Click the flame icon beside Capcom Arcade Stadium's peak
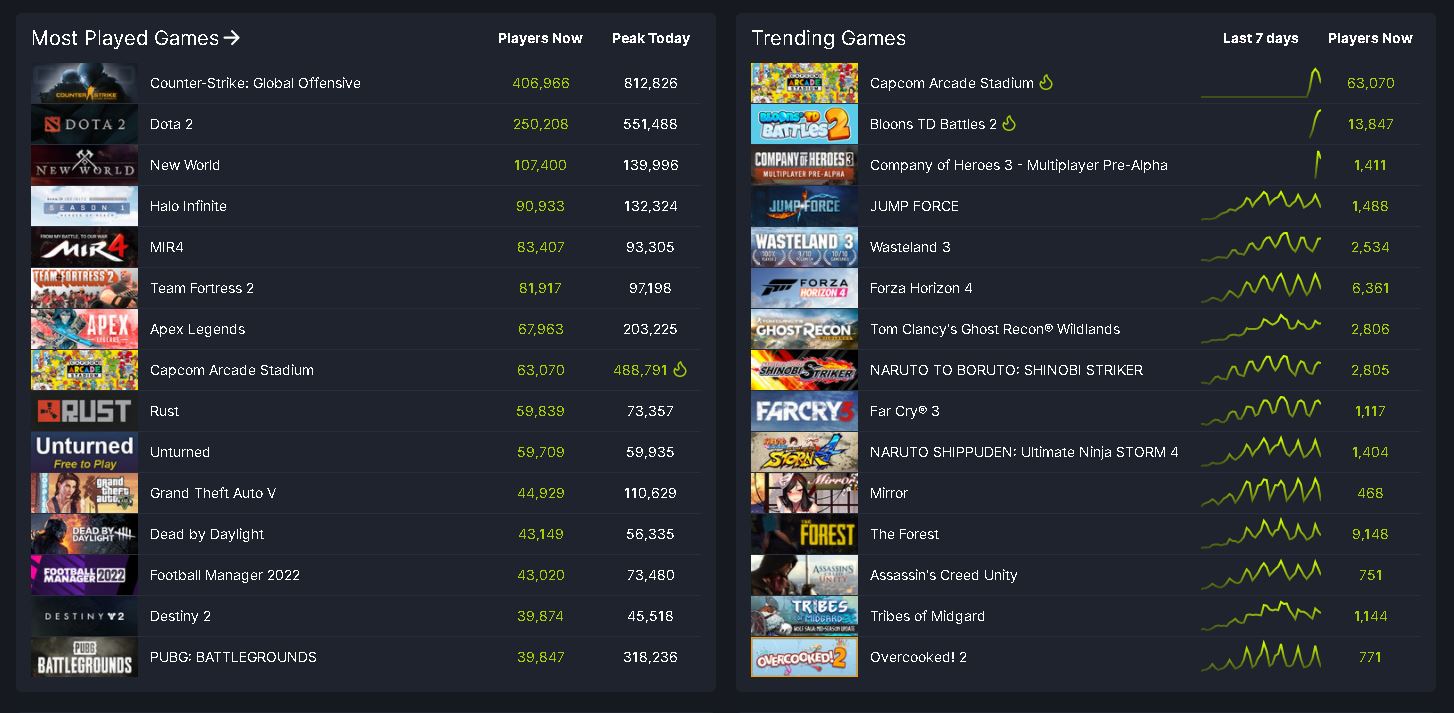 coord(681,370)
